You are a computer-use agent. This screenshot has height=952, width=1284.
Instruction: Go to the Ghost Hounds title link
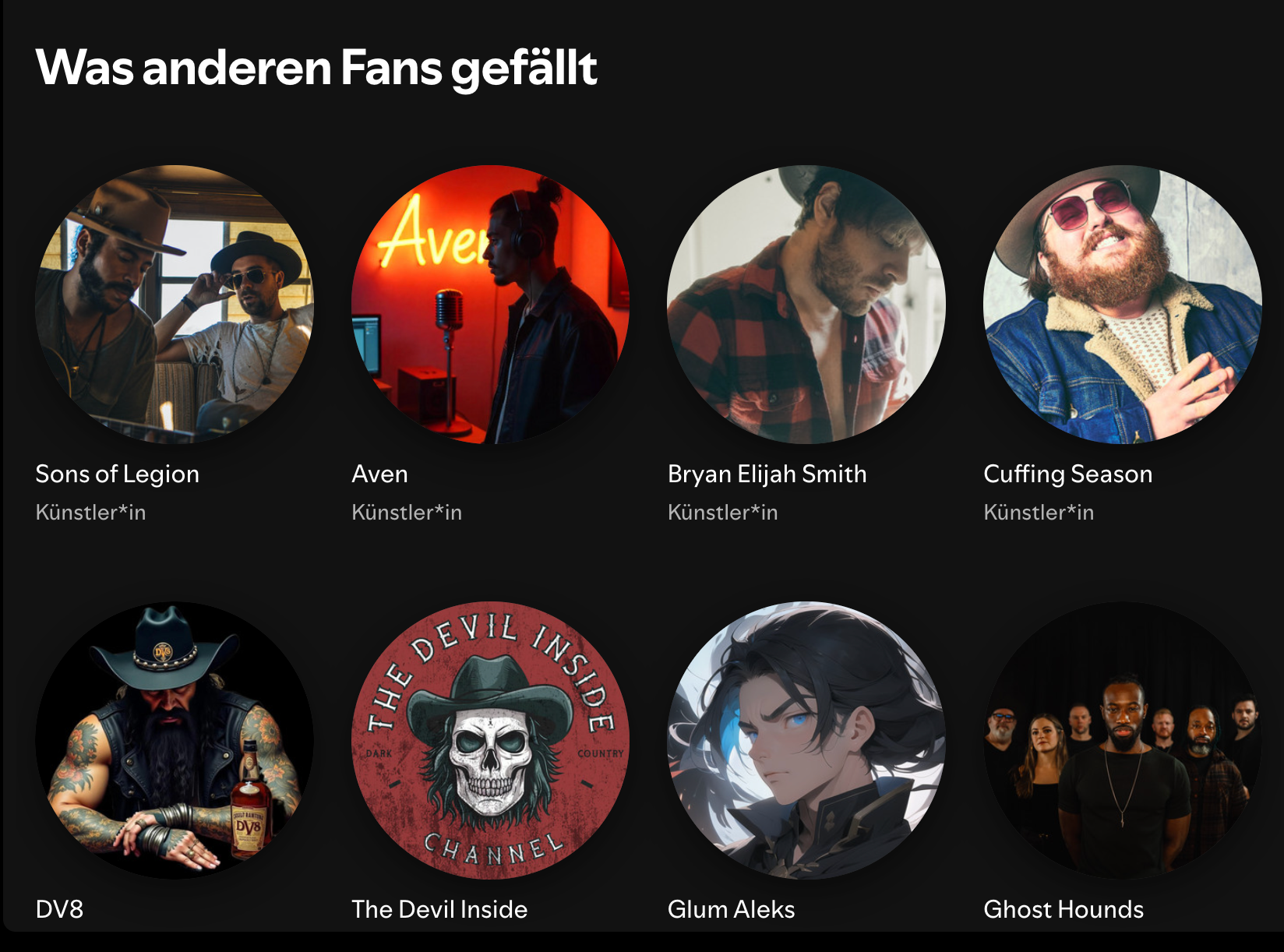[x=1064, y=909]
